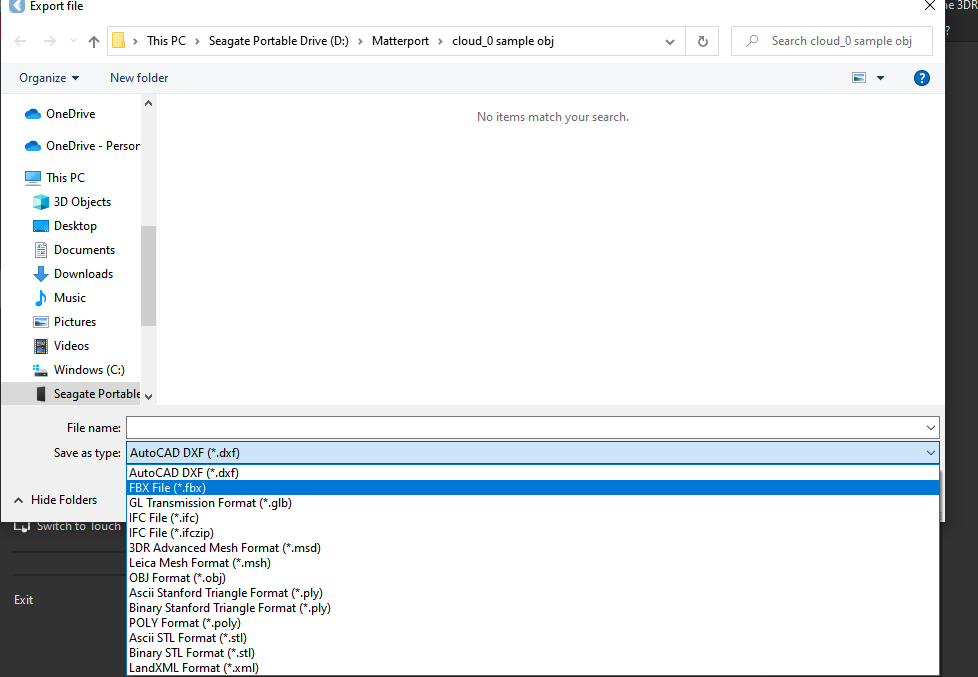Click the Downloads arrow icon
Image resolution: width=978 pixels, height=677 pixels.
click(x=41, y=274)
